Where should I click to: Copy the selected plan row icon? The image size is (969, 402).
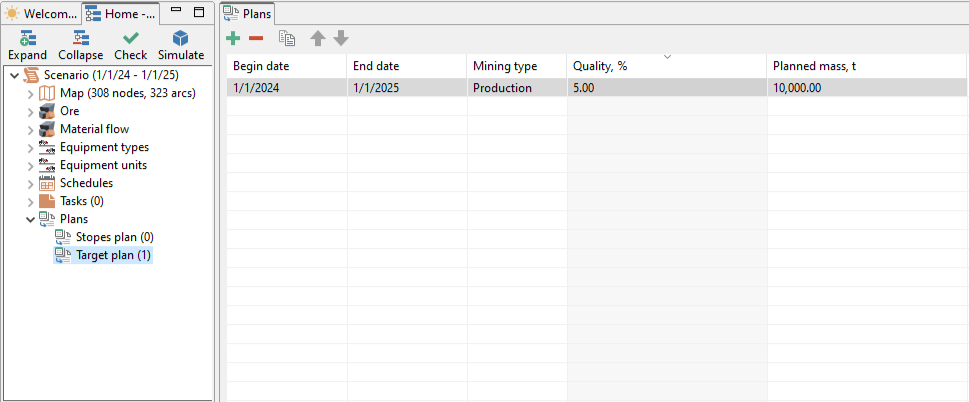click(287, 39)
